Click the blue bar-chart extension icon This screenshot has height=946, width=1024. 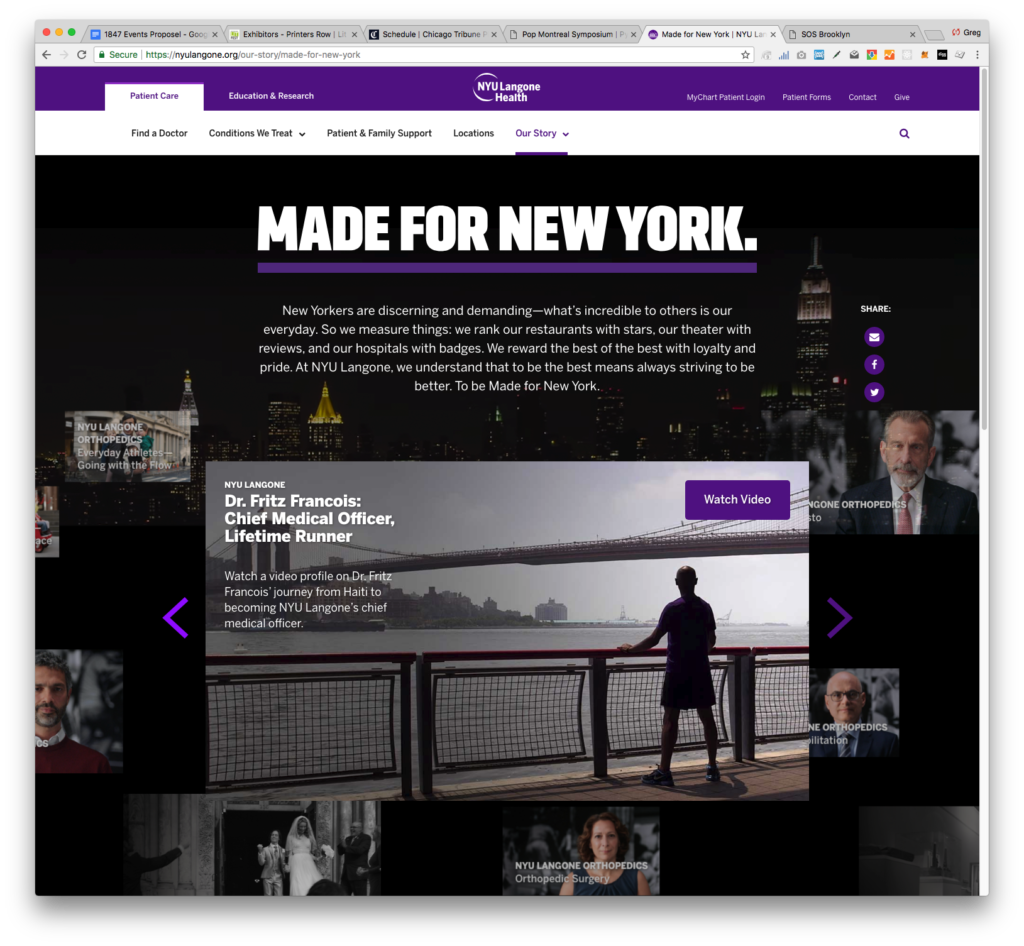[x=784, y=55]
